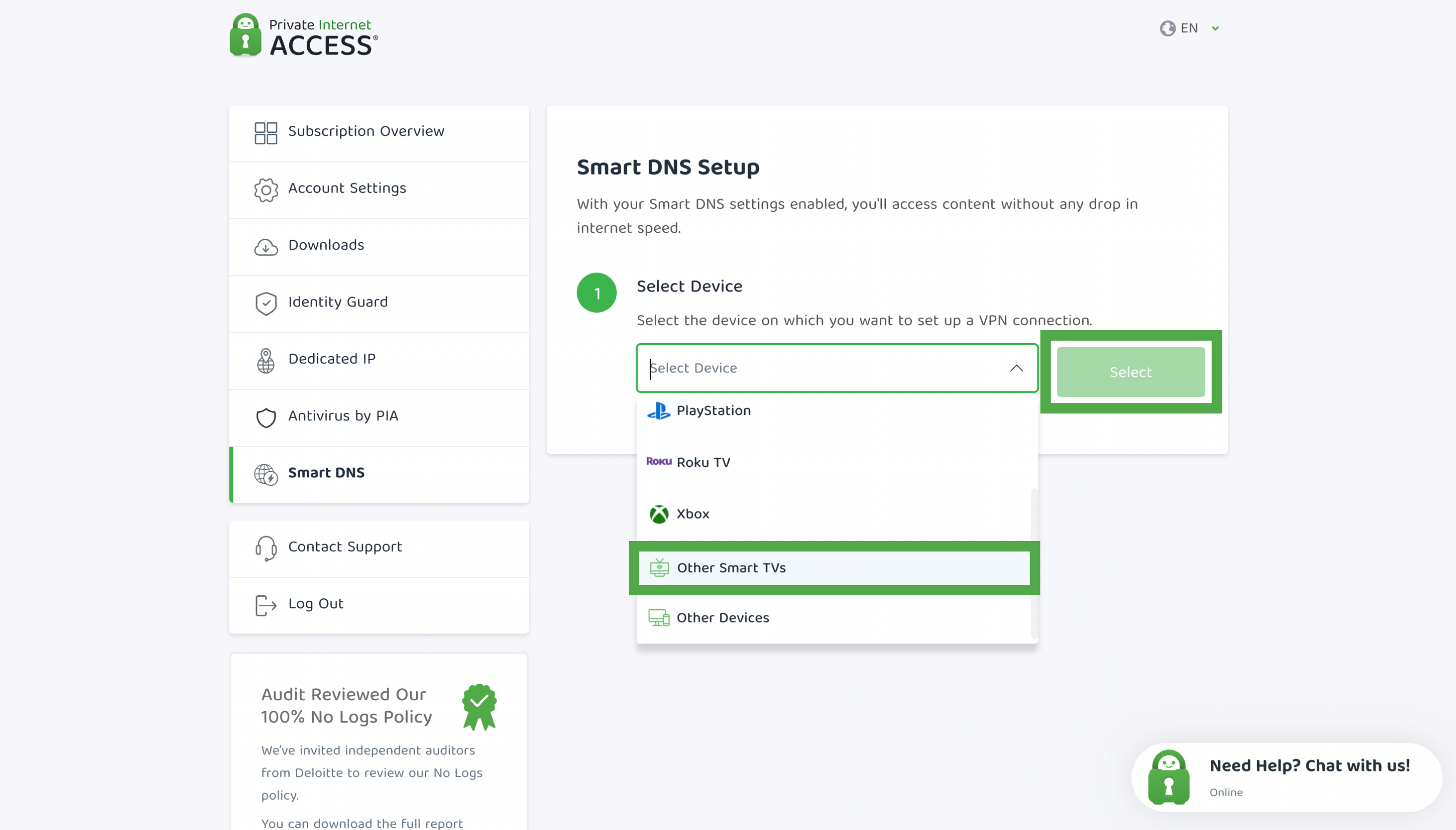The width and height of the screenshot is (1456, 830).
Task: Click the Other Devices monitor icon
Action: point(659,618)
